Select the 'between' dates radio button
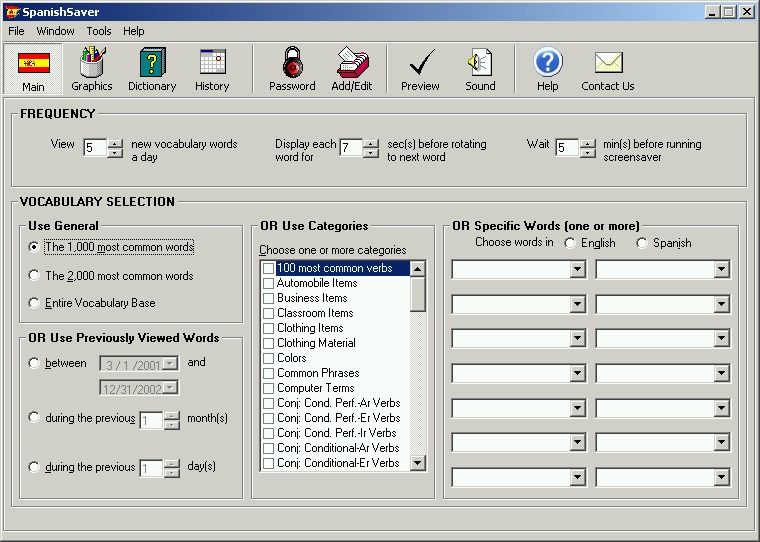This screenshot has height=542, width=760. click(33, 363)
